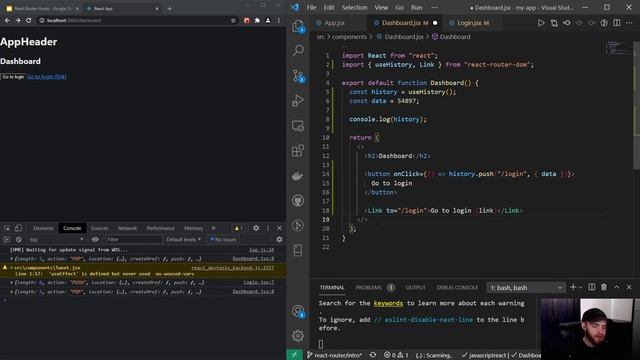This screenshot has width=640, height=360.
Task: Click the react-router/intro branch in status bar
Action: tap(334, 355)
